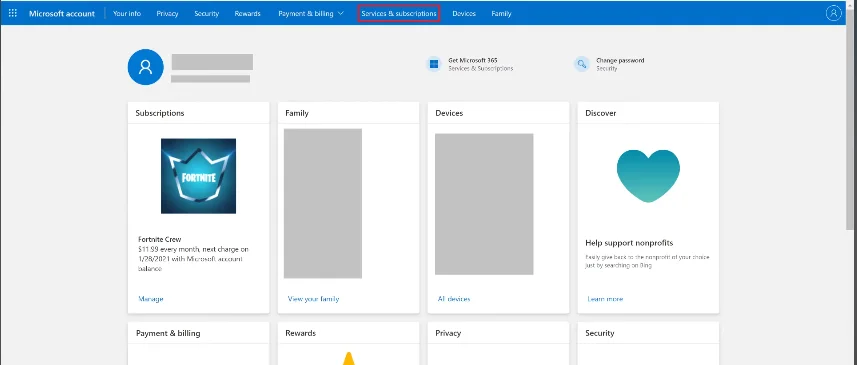The image size is (857, 365).
Task: Click the Privacy card heading
Action: (448, 333)
